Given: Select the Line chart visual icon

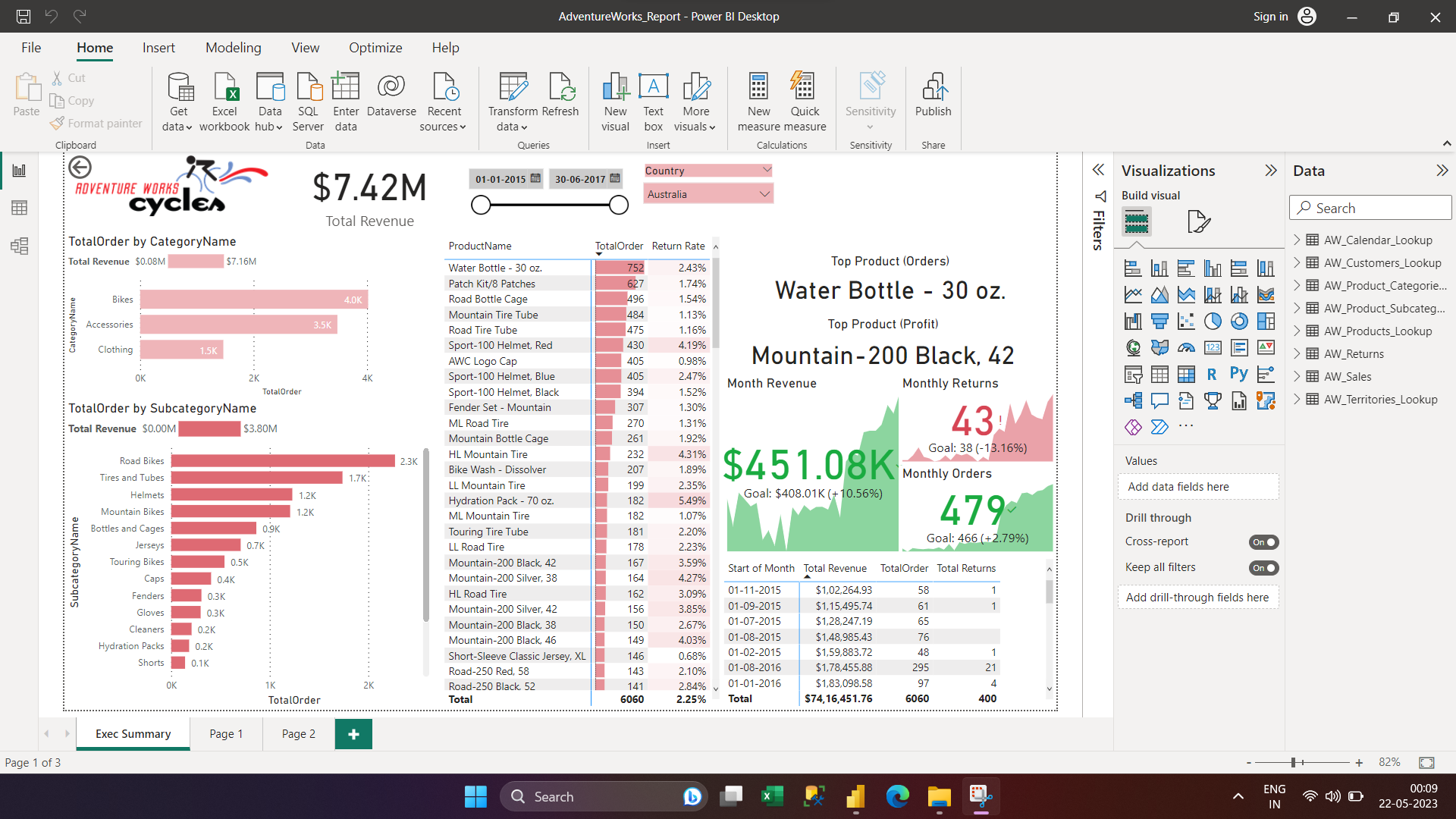Looking at the screenshot, I should click(x=1133, y=294).
